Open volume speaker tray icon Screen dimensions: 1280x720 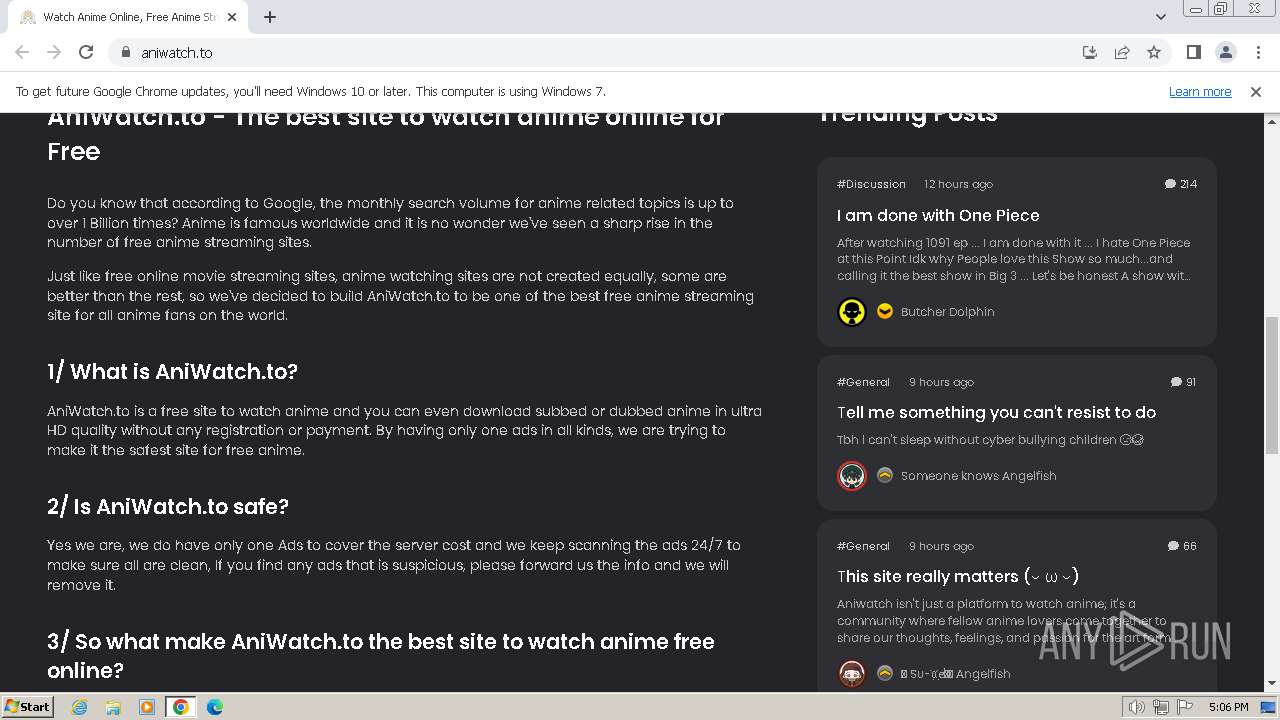pos(1137,707)
